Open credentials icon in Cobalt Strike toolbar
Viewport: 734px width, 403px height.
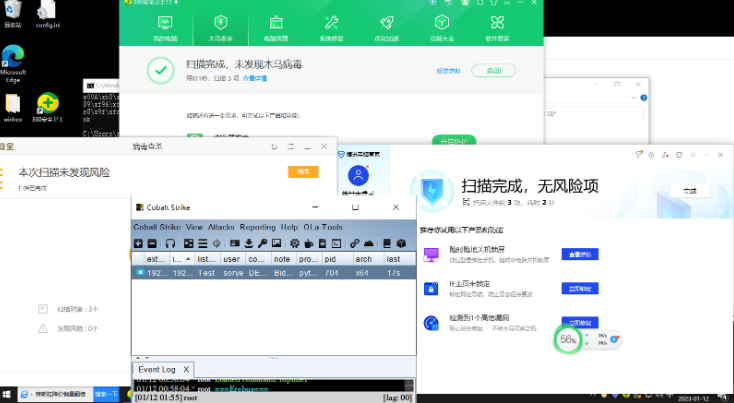235,243
